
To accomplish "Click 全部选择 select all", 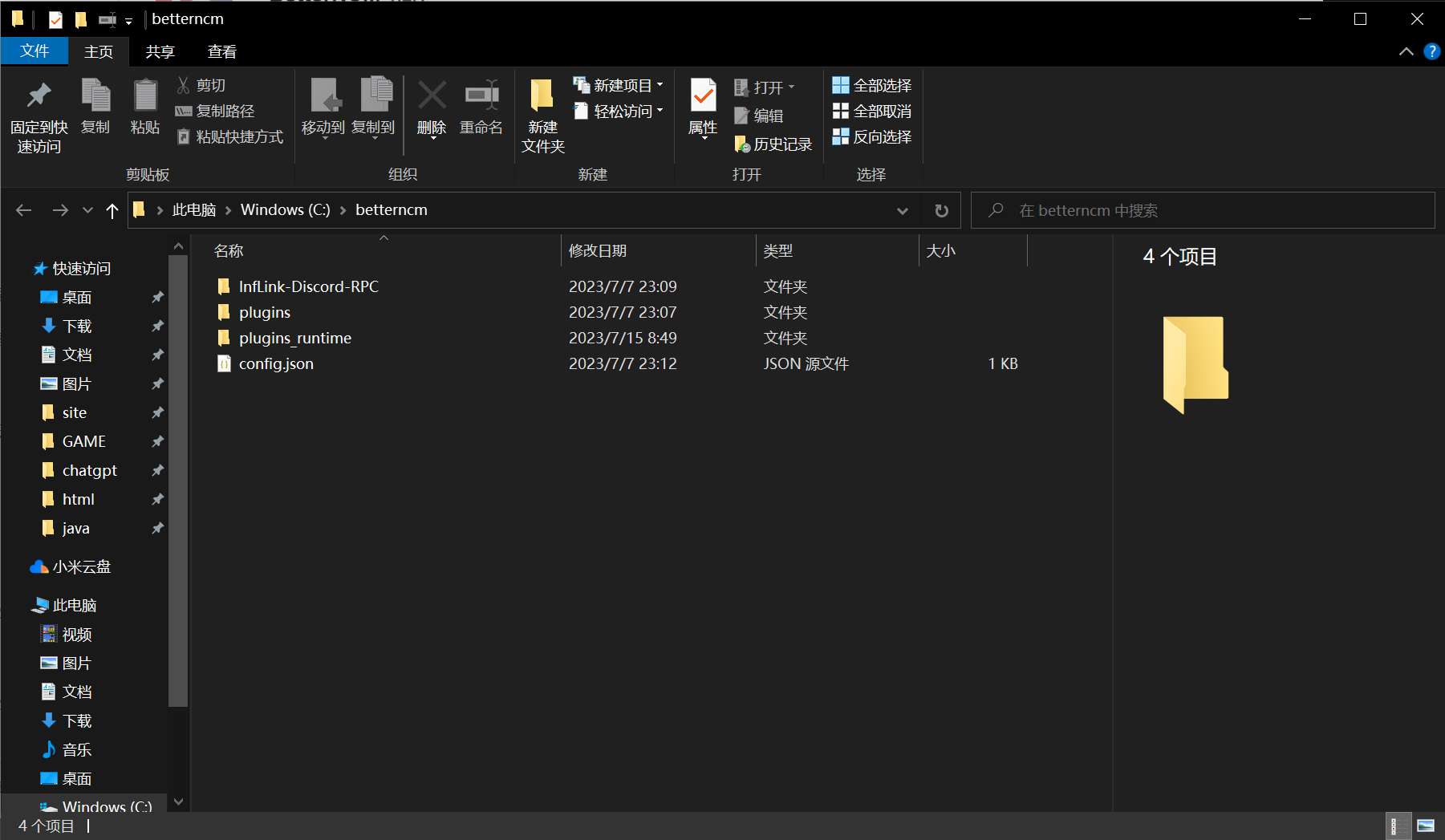I will coord(872,85).
